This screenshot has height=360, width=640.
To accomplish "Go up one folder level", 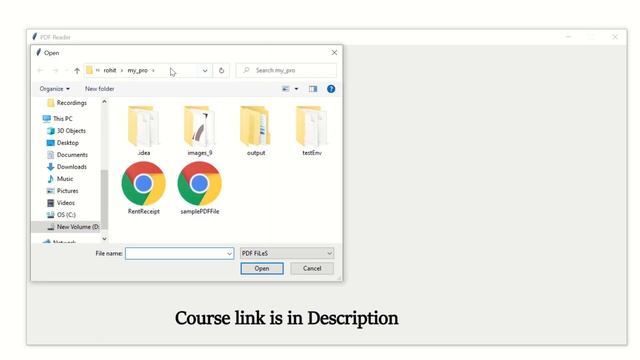I will (77, 71).
